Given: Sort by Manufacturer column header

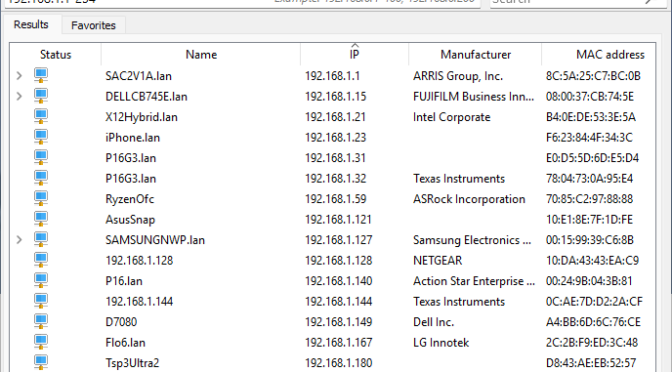Looking at the screenshot, I should click(475, 54).
